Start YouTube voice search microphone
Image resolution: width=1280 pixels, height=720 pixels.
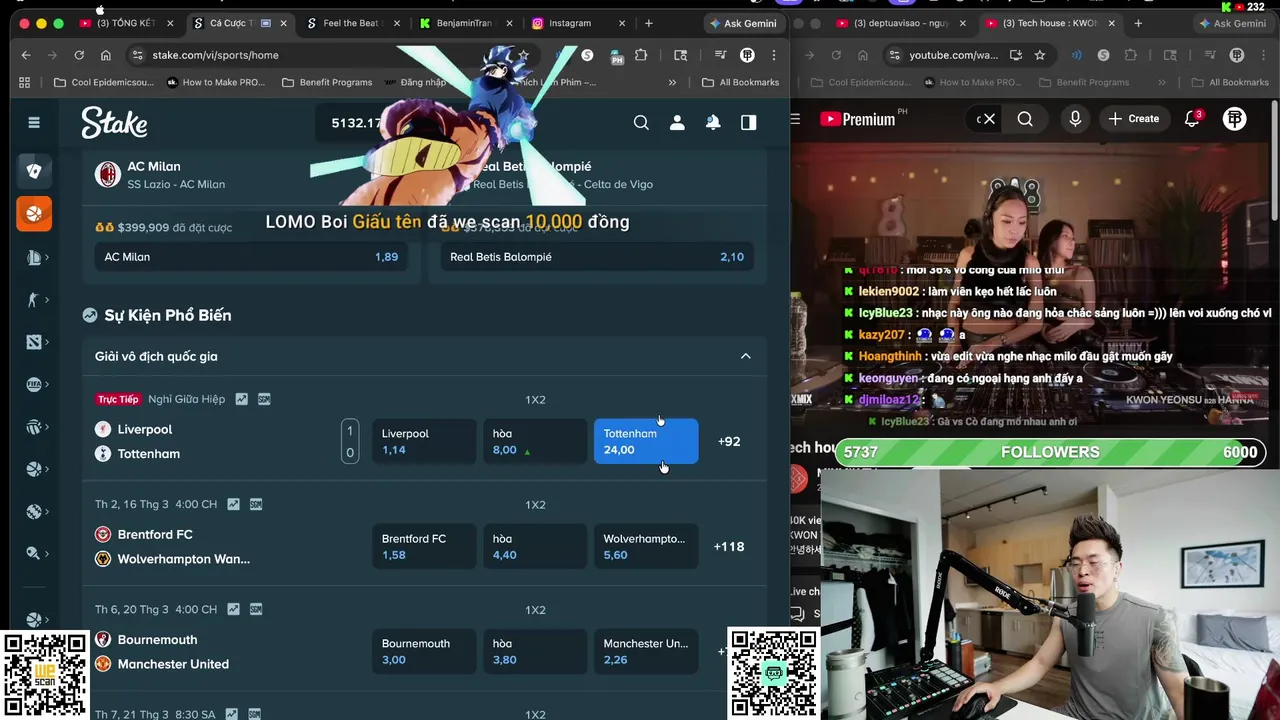click(1075, 119)
